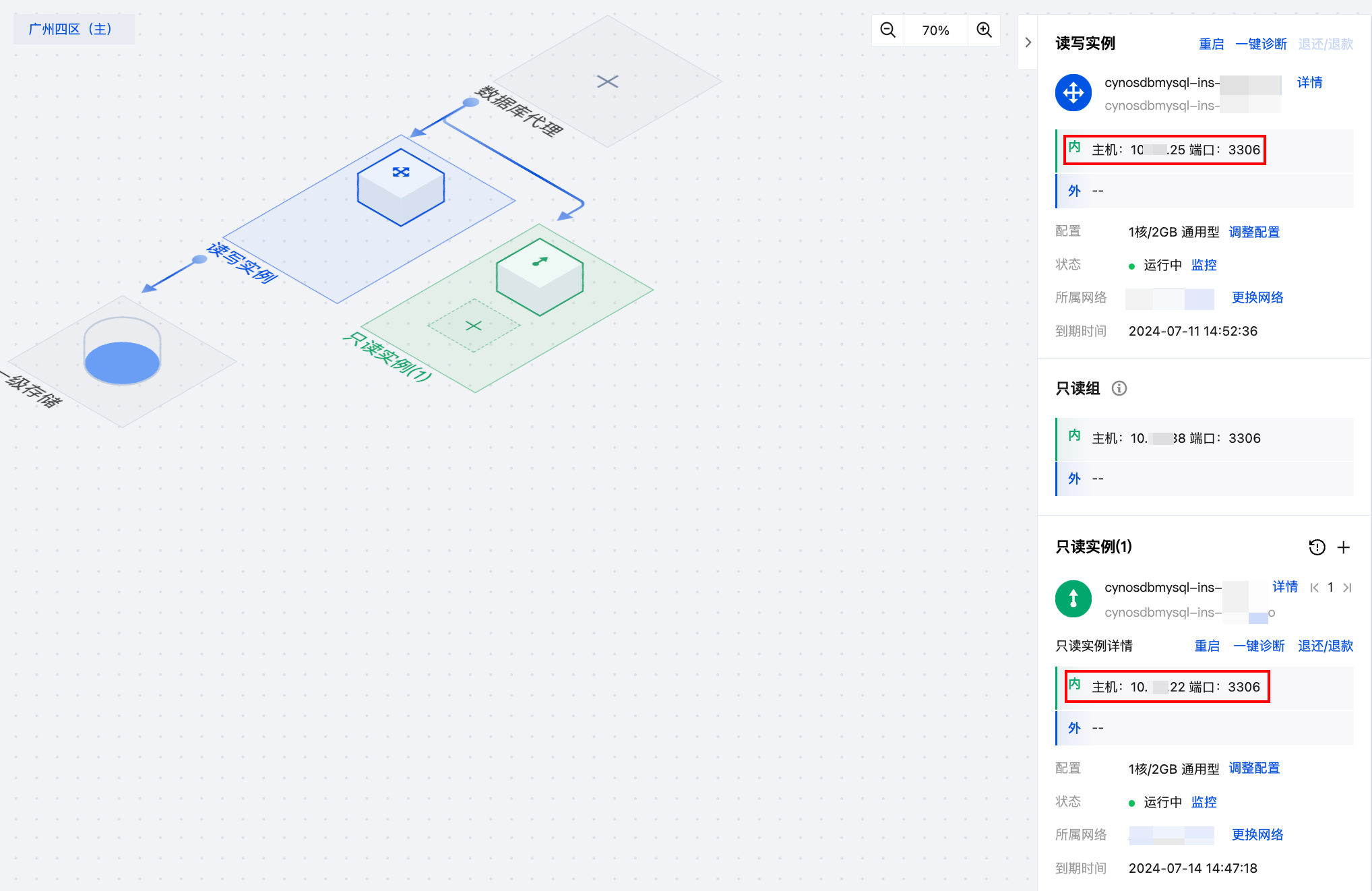
Task: Click the storage cylinder icon
Action: pos(122,352)
